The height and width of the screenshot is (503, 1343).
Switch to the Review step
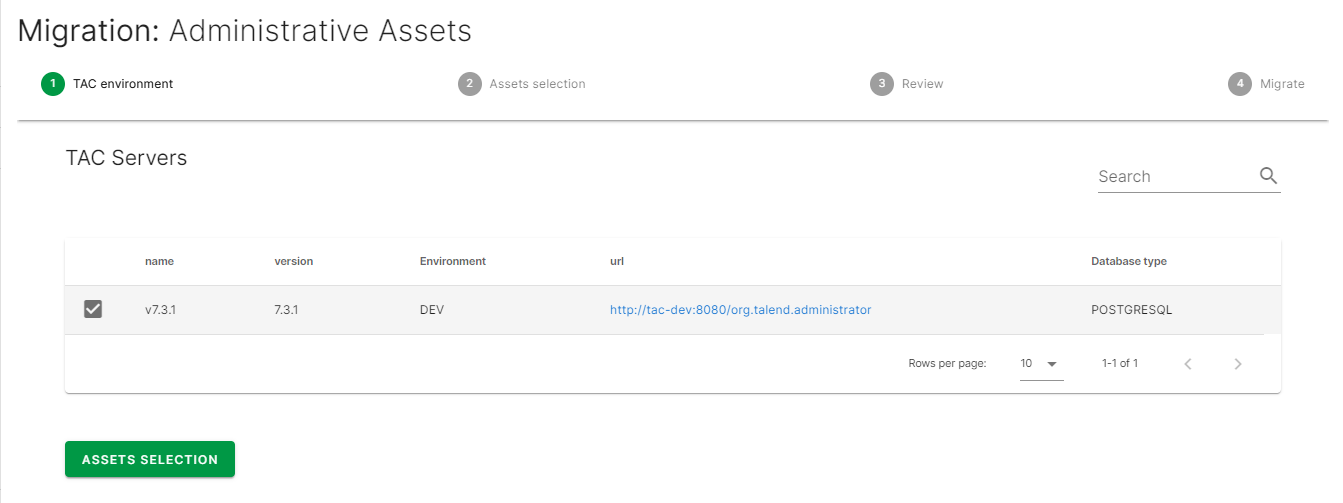click(922, 84)
